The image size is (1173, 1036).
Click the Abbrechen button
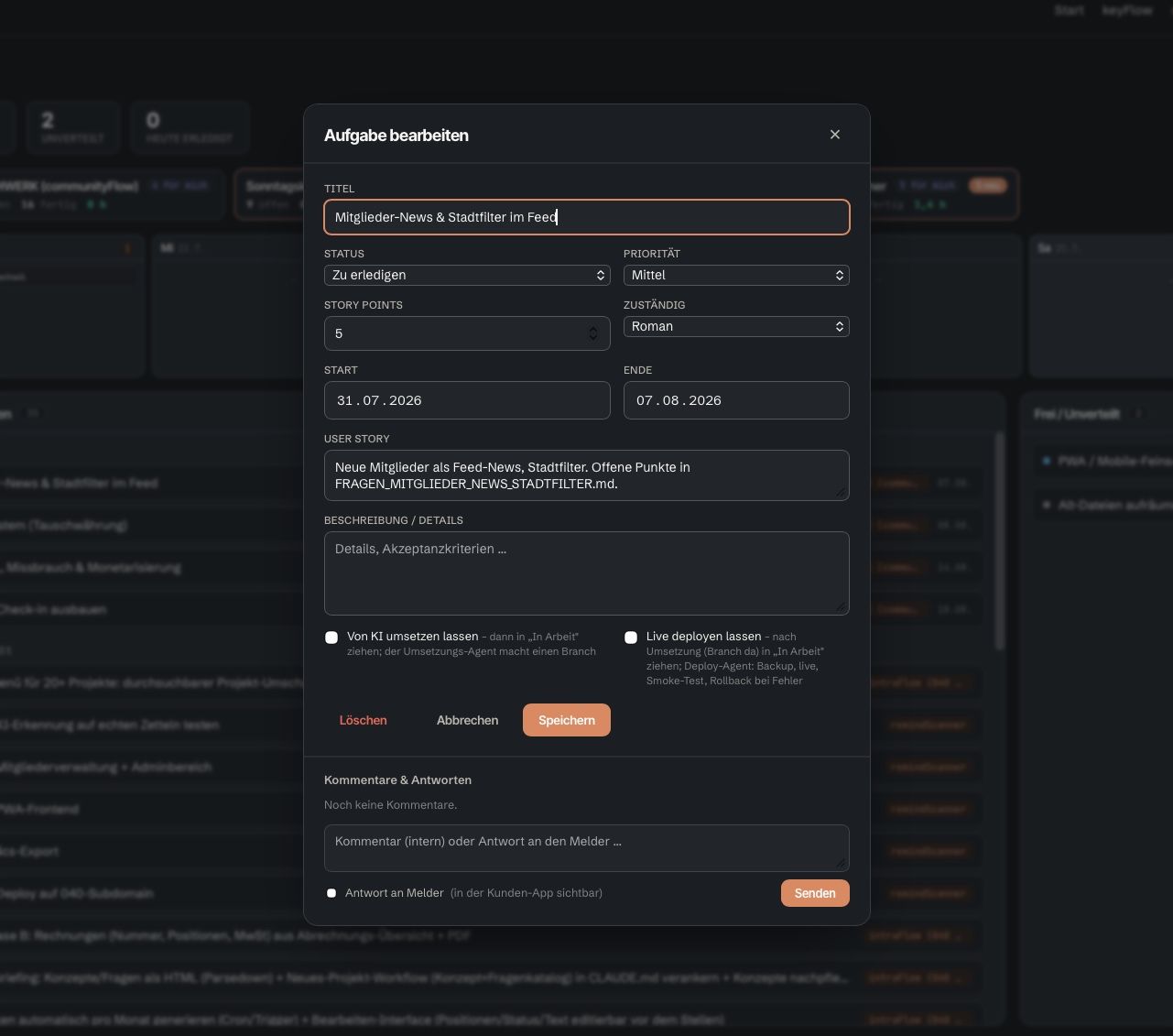tap(467, 720)
